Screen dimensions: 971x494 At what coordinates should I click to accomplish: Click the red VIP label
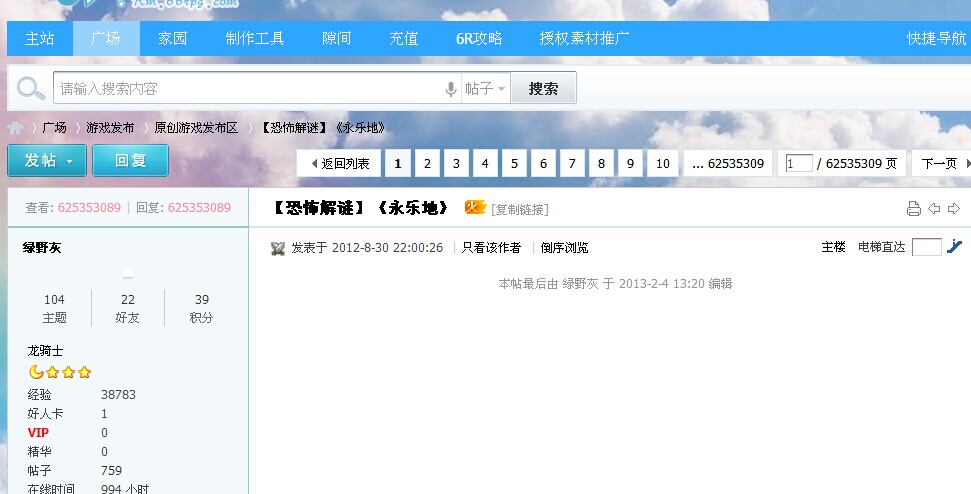coord(38,432)
